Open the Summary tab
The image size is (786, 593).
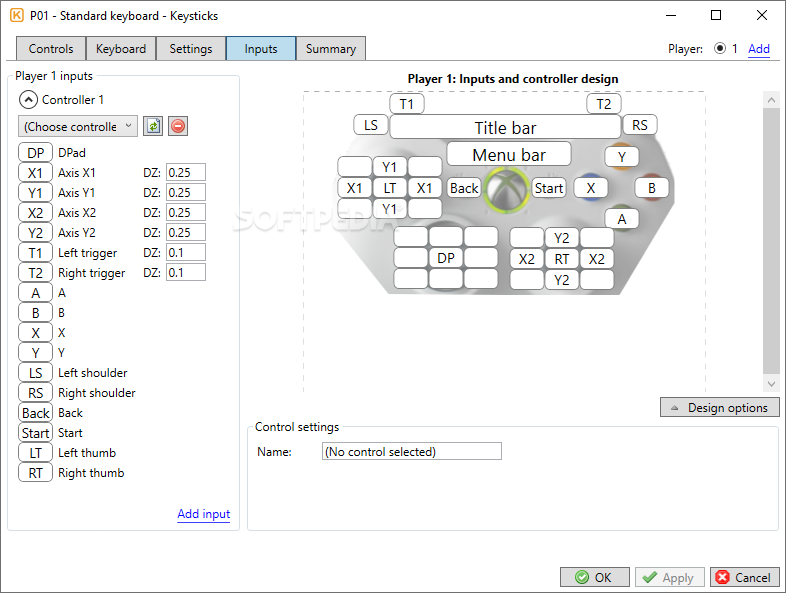coord(331,49)
